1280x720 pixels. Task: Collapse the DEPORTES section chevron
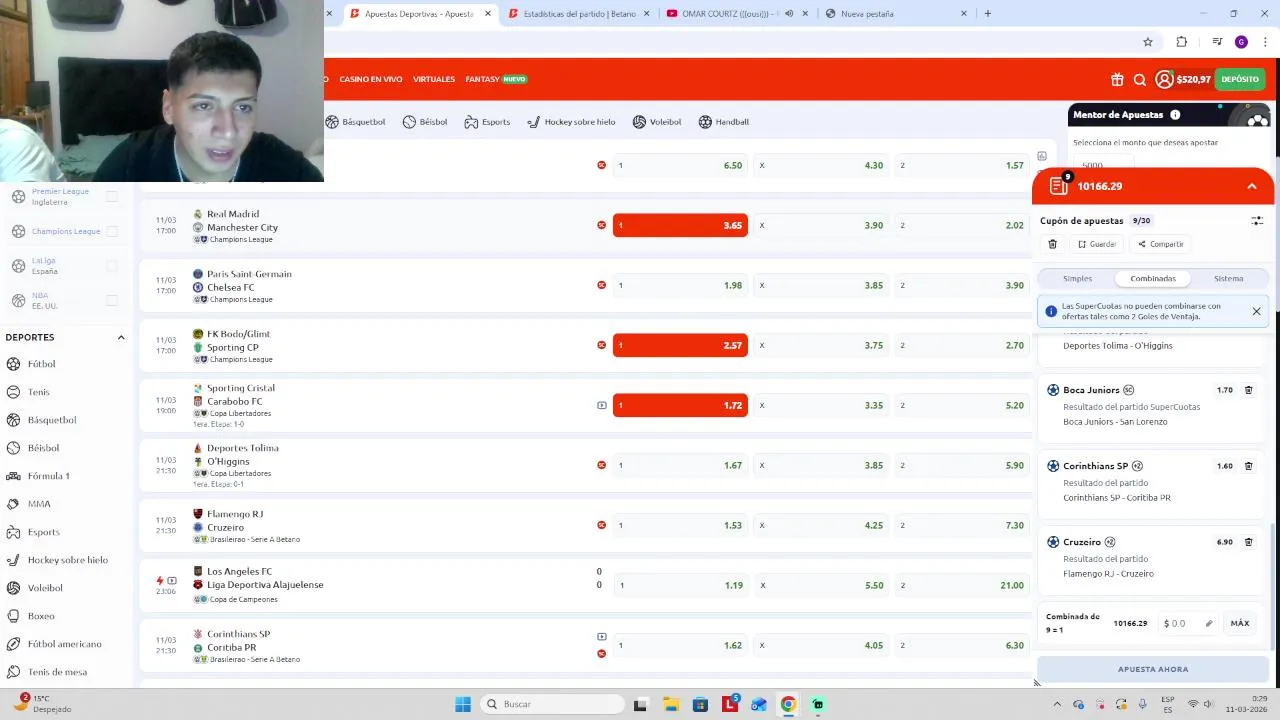tap(121, 337)
